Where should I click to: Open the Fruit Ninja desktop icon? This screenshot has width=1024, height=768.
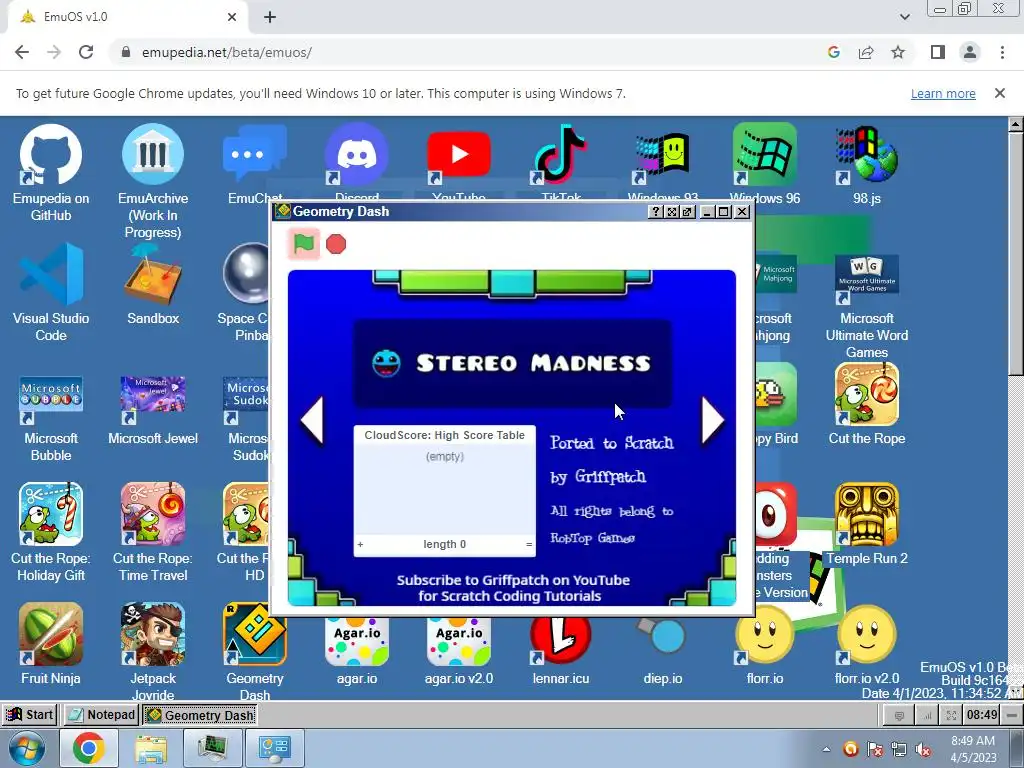(51, 644)
